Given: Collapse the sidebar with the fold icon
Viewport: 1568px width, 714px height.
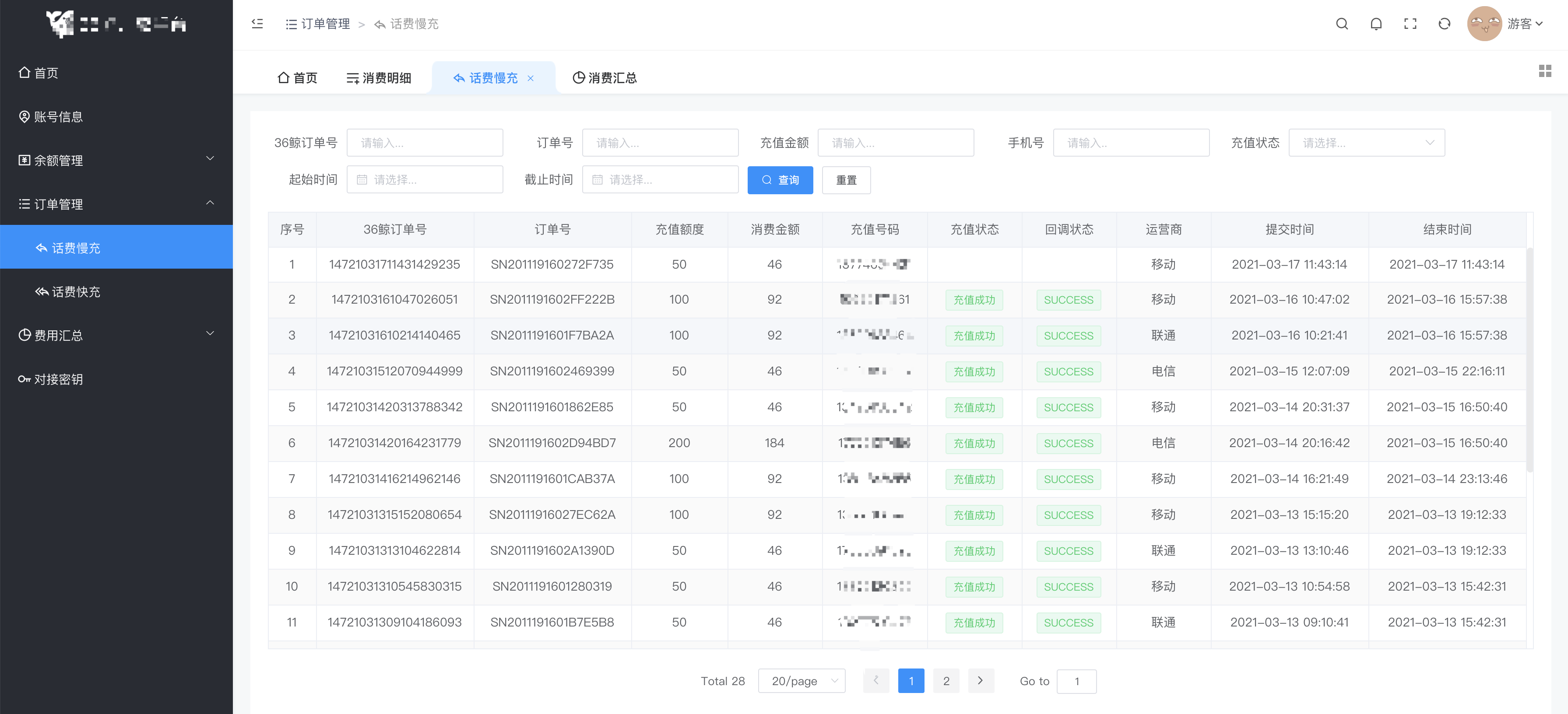Looking at the screenshot, I should click(257, 24).
